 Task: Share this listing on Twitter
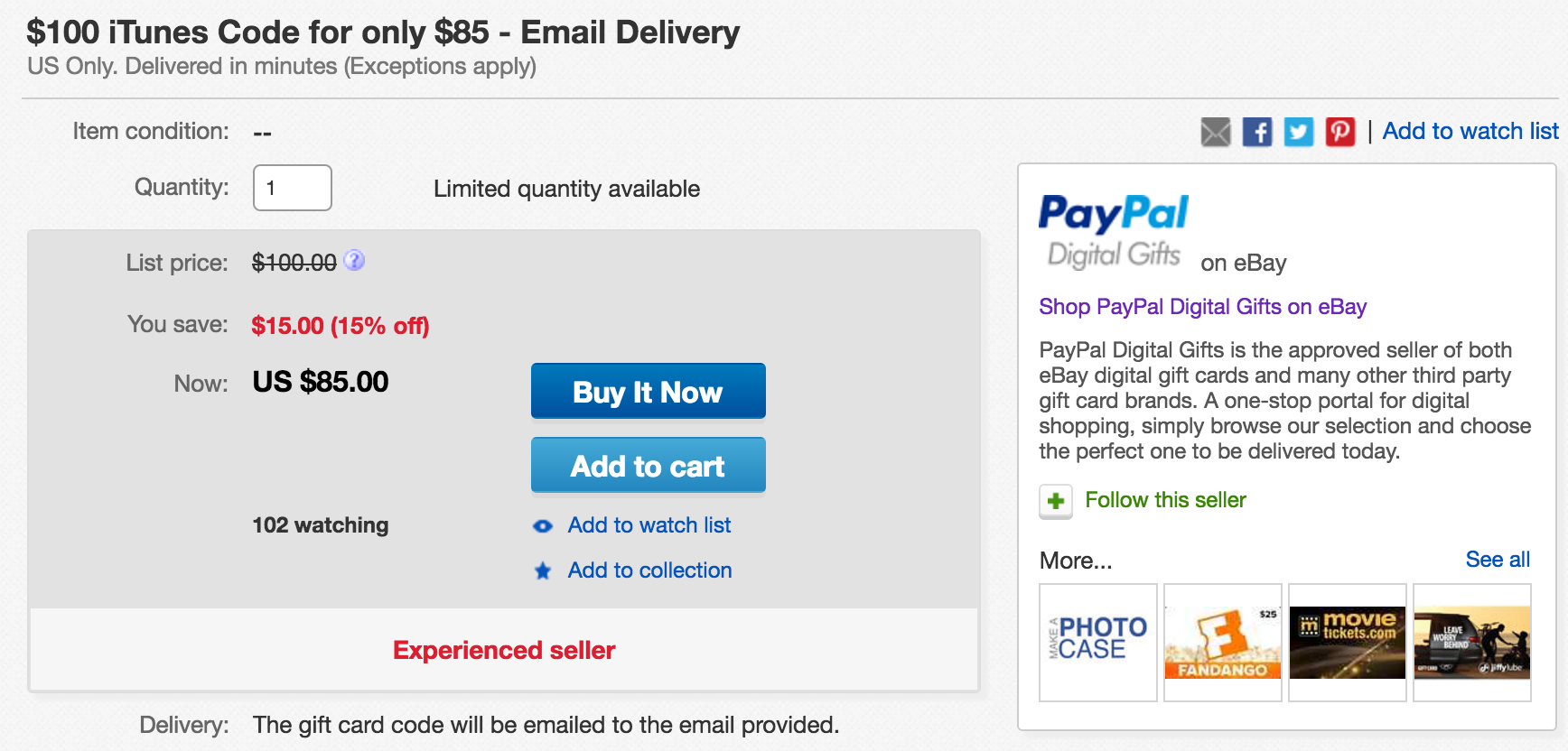coord(1298,132)
